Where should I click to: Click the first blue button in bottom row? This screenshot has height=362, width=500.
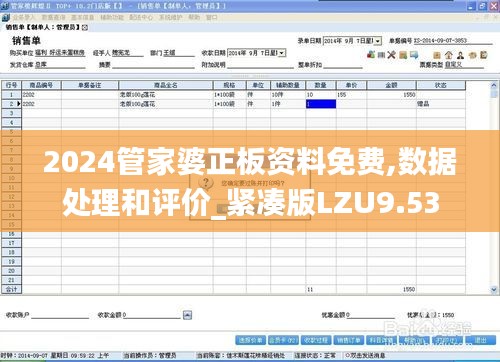point(250,340)
